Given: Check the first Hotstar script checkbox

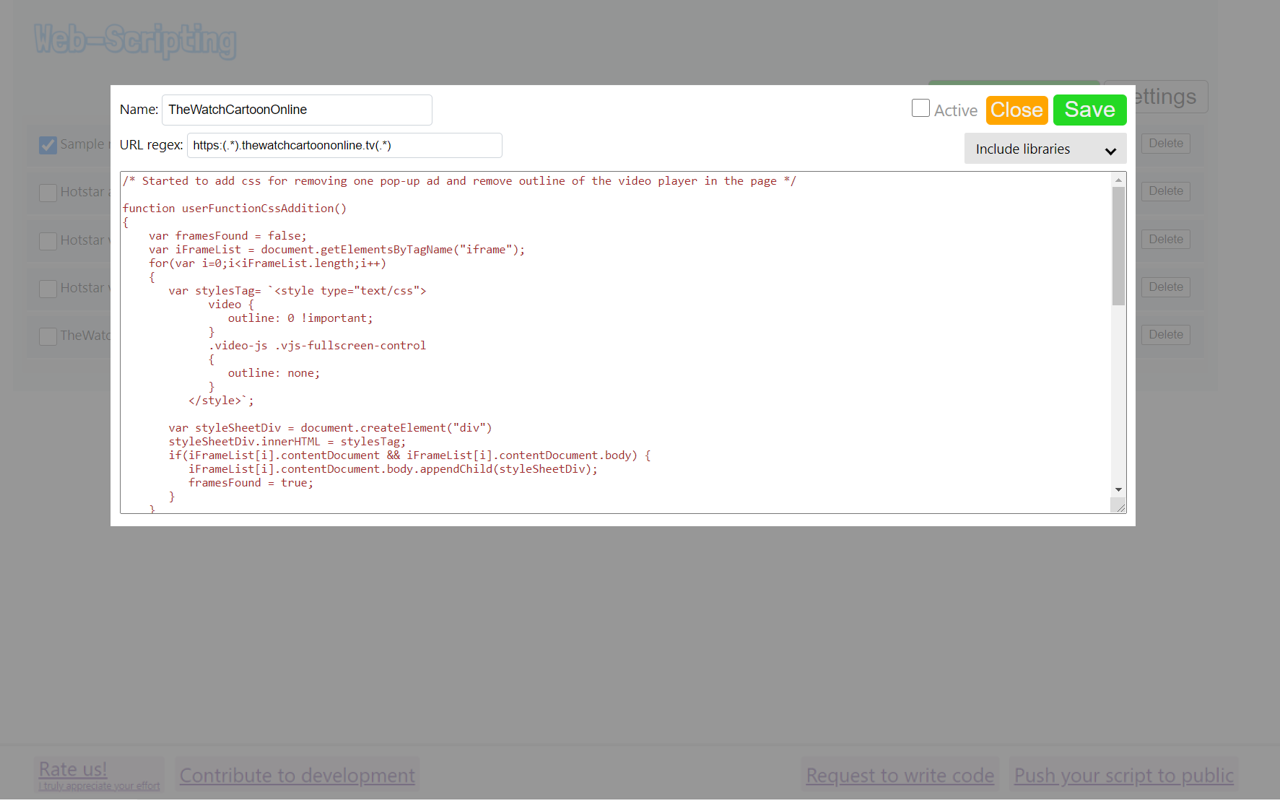Looking at the screenshot, I should click(47, 192).
